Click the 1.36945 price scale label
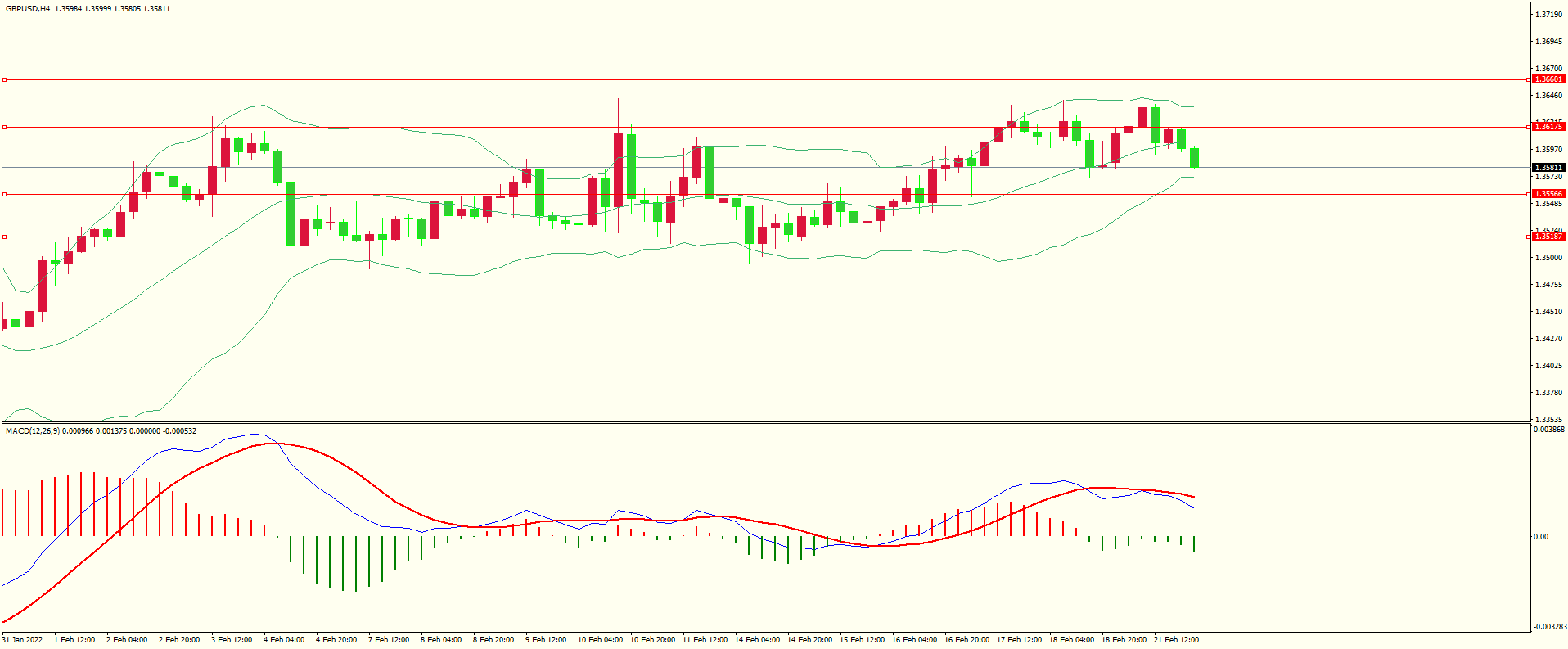The height and width of the screenshot is (649, 1568). click(1548, 42)
